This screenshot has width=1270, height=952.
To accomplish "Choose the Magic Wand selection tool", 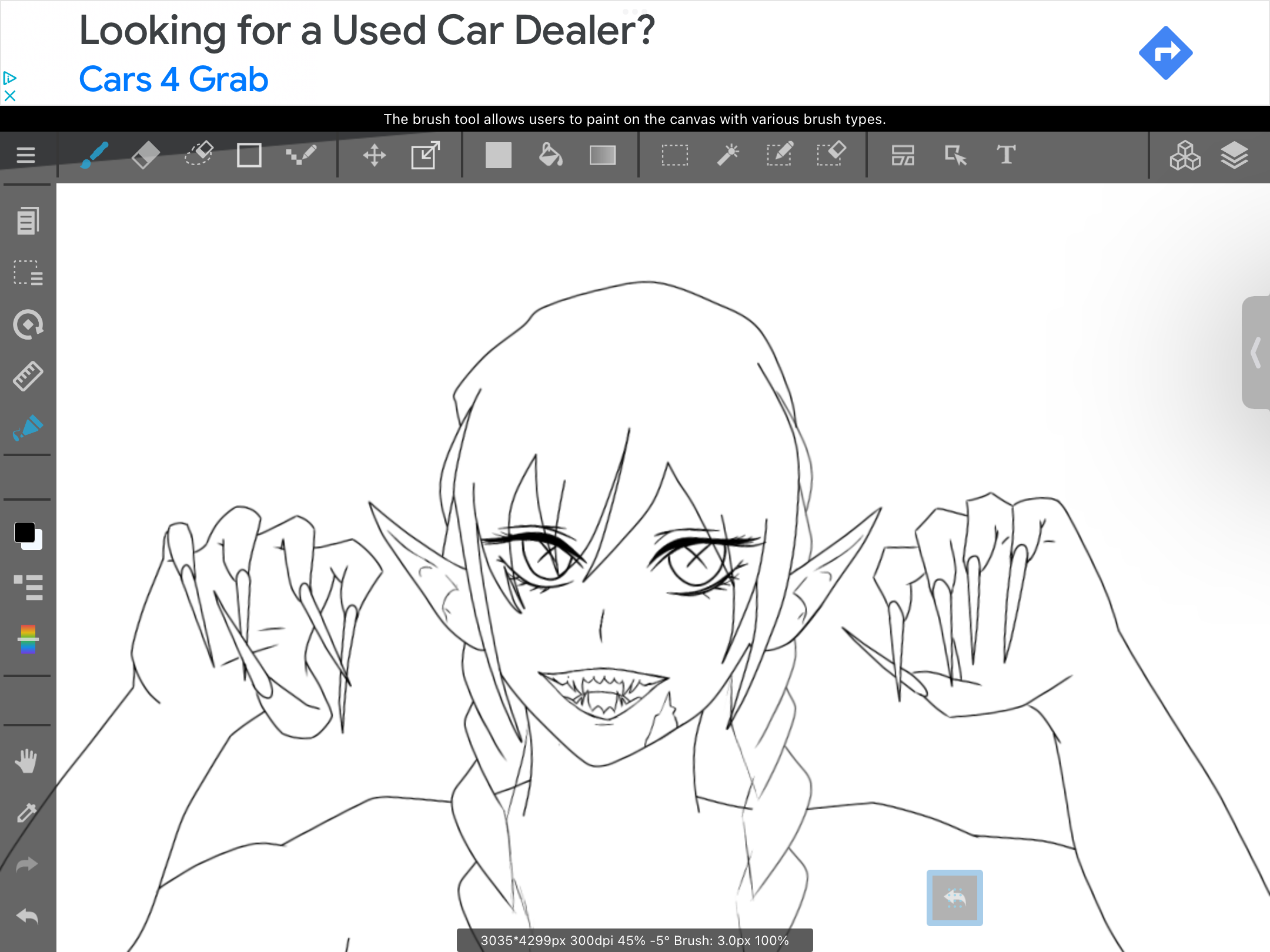I will 727,155.
